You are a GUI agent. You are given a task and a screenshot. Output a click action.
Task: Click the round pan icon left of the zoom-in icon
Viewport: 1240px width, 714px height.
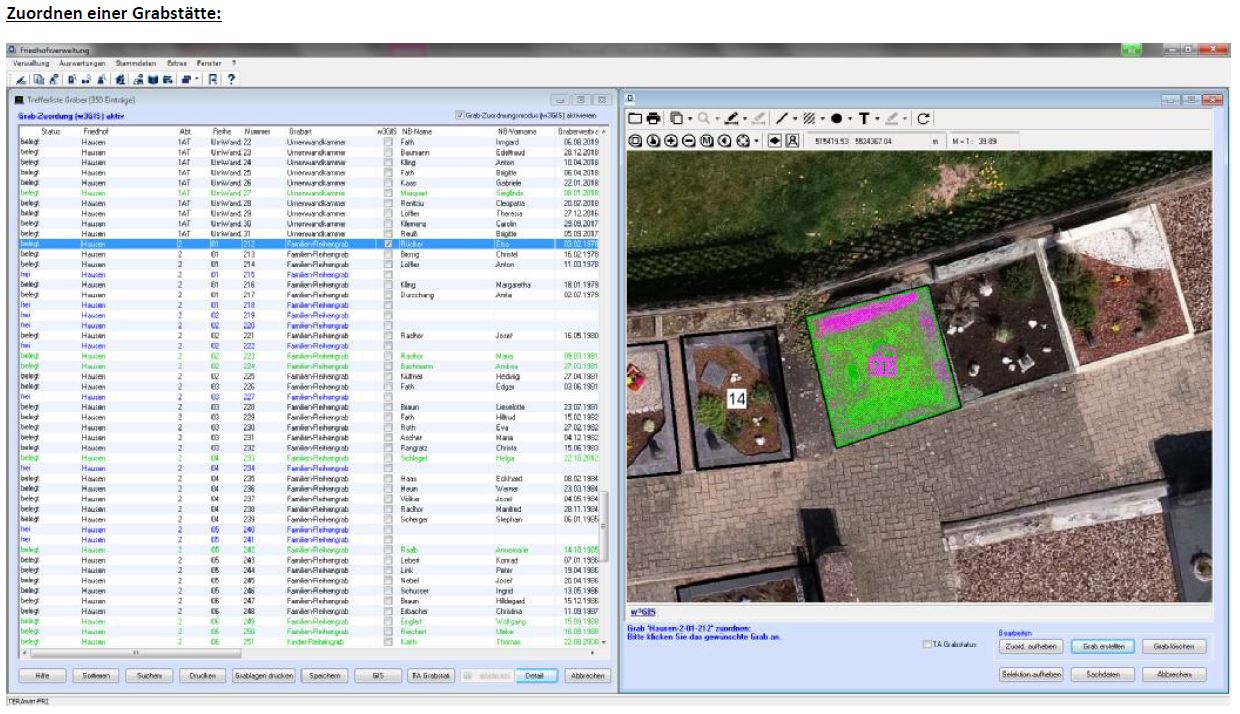(x=653, y=141)
